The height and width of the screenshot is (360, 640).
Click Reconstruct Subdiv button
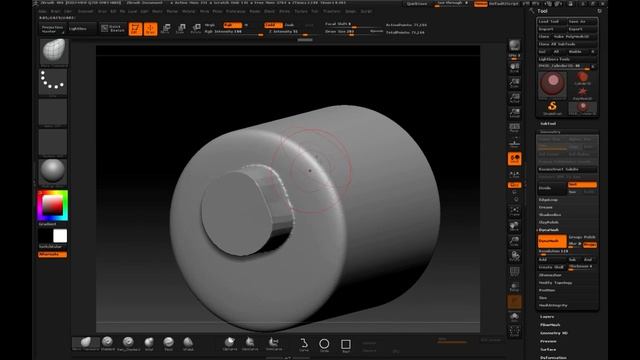(567, 169)
